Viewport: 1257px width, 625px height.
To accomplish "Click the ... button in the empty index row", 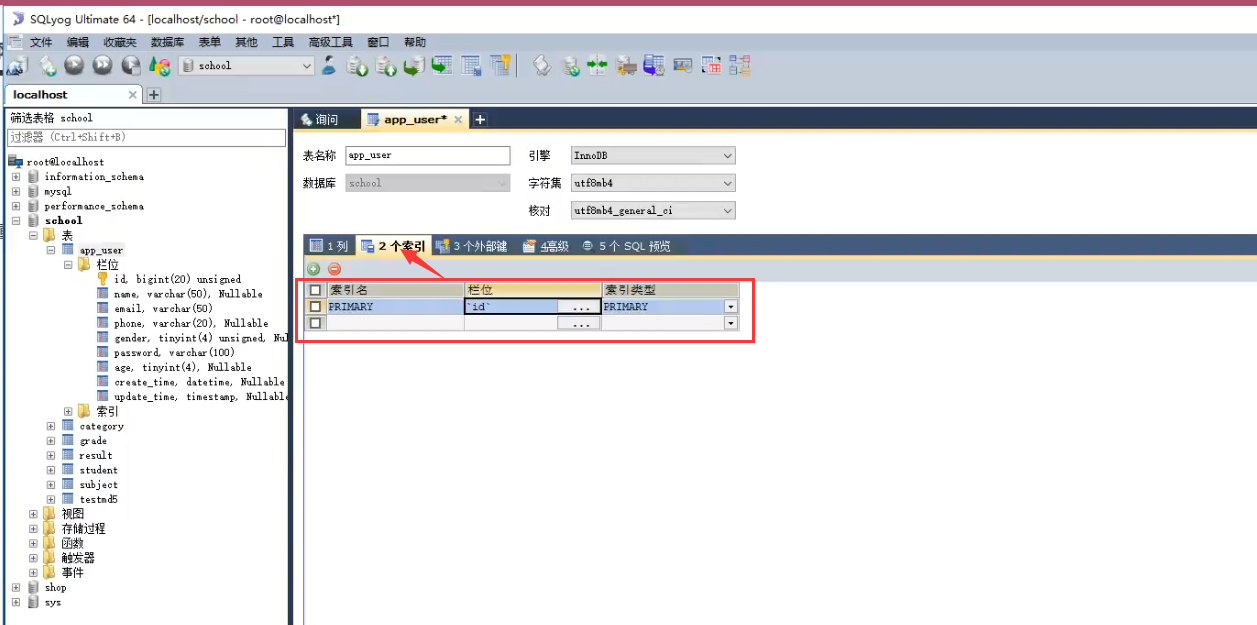I will click(x=580, y=323).
